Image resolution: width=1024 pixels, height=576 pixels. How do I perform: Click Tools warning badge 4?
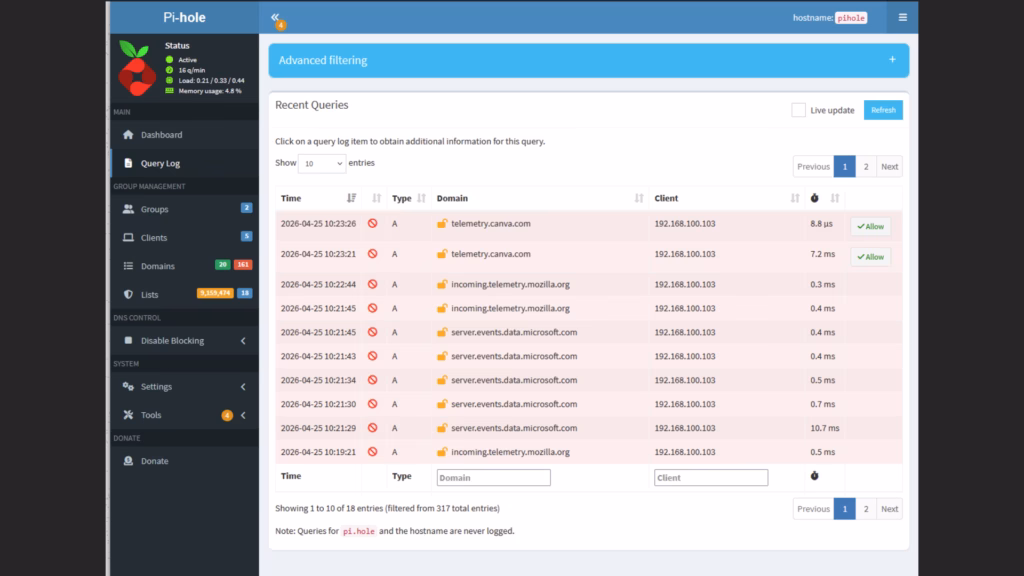227,415
